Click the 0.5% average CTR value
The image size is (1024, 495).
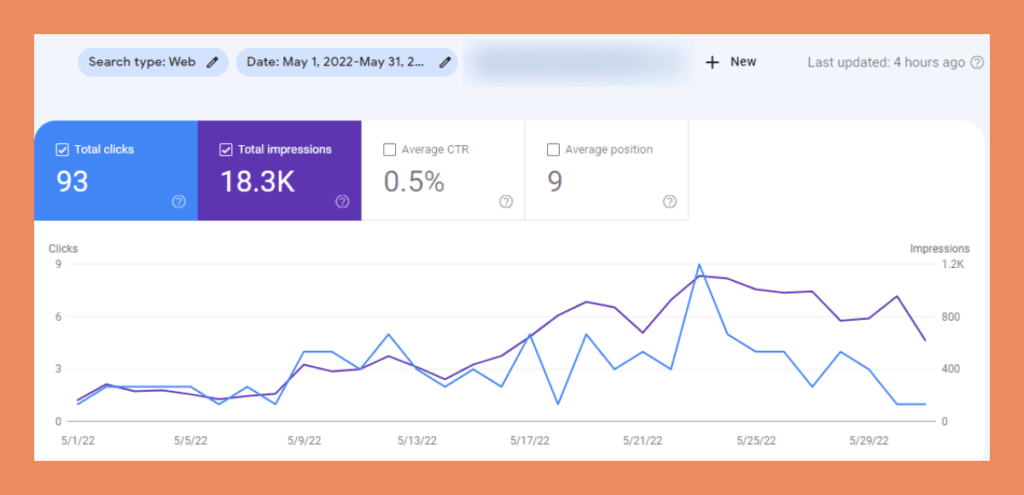pyautogui.click(x=414, y=182)
